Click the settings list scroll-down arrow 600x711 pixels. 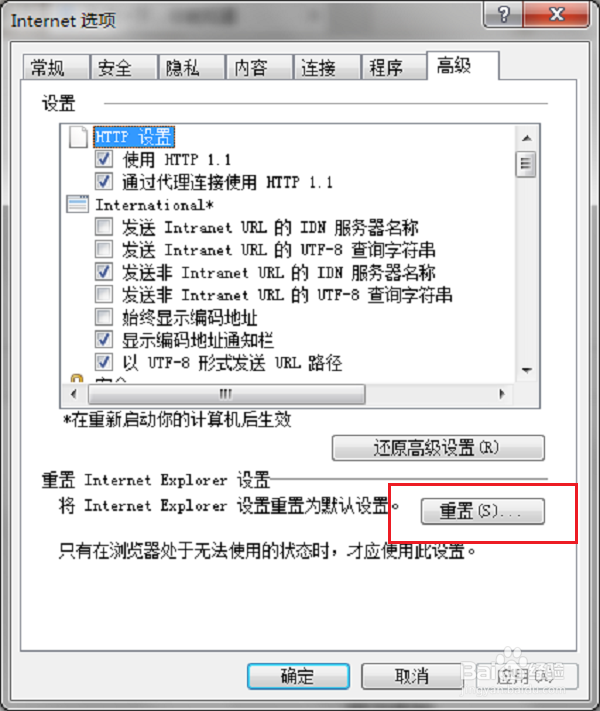pos(527,370)
